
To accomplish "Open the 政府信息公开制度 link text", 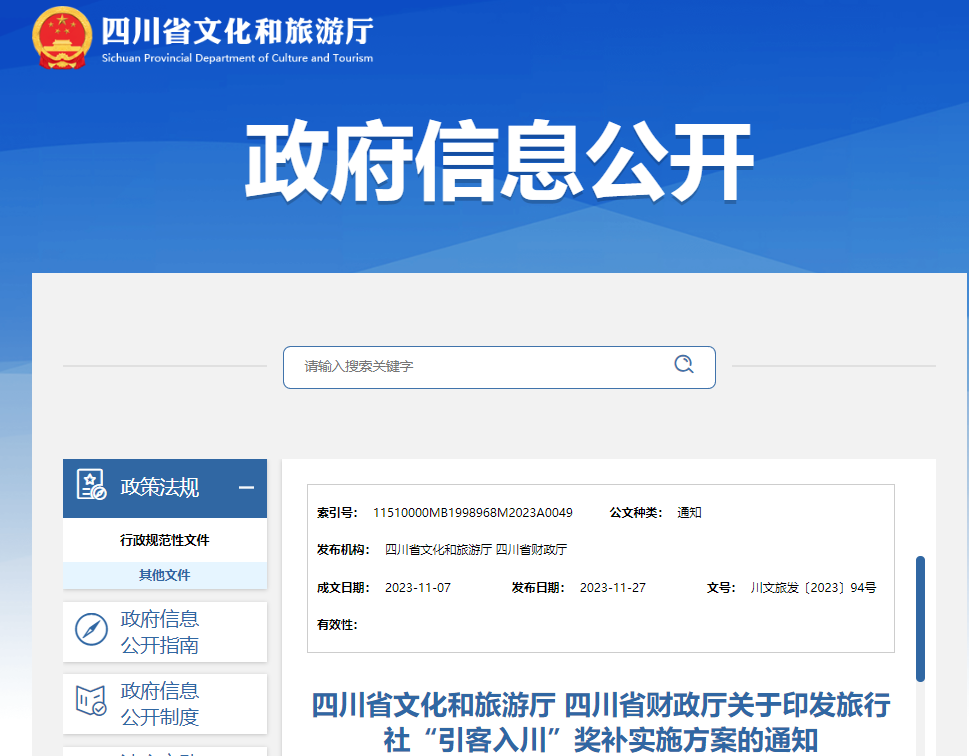I will click(160, 704).
